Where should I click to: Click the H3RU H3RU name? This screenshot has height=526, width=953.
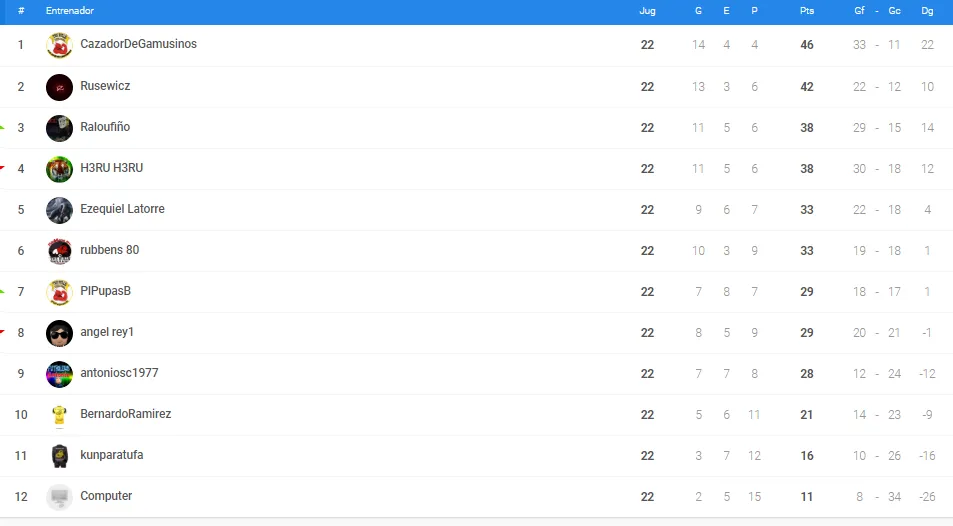click(x=112, y=168)
